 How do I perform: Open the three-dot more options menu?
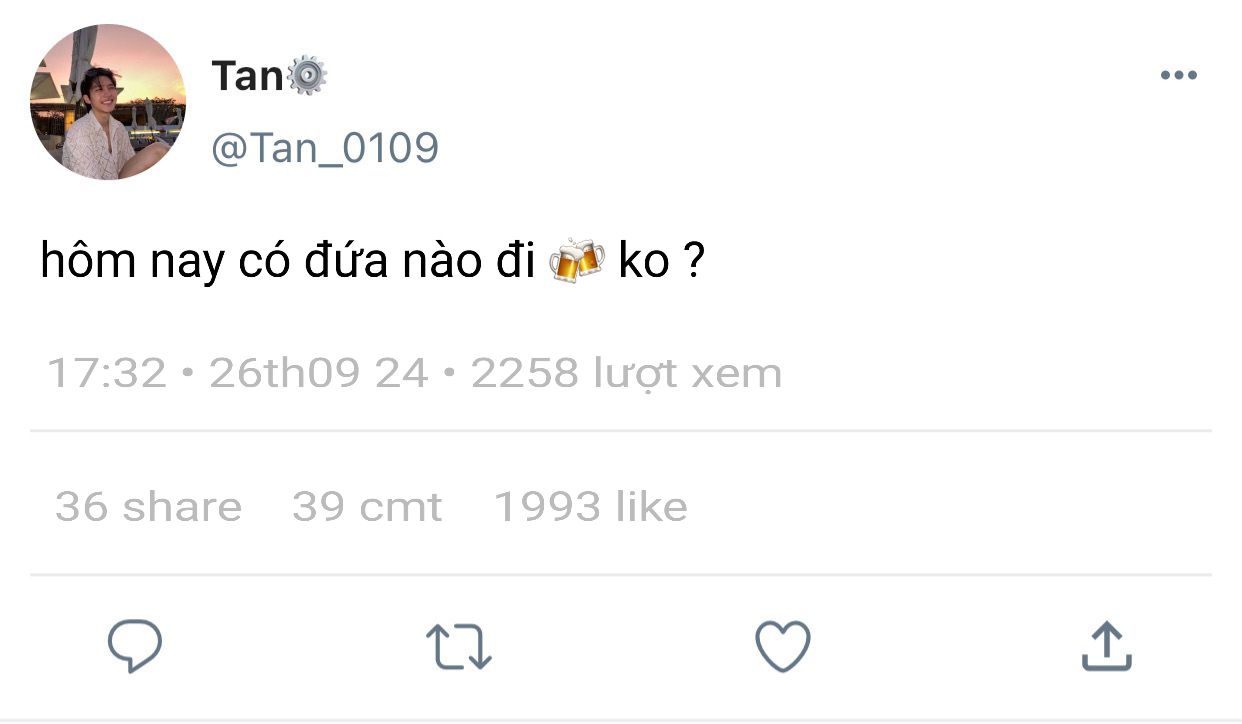tap(1179, 75)
